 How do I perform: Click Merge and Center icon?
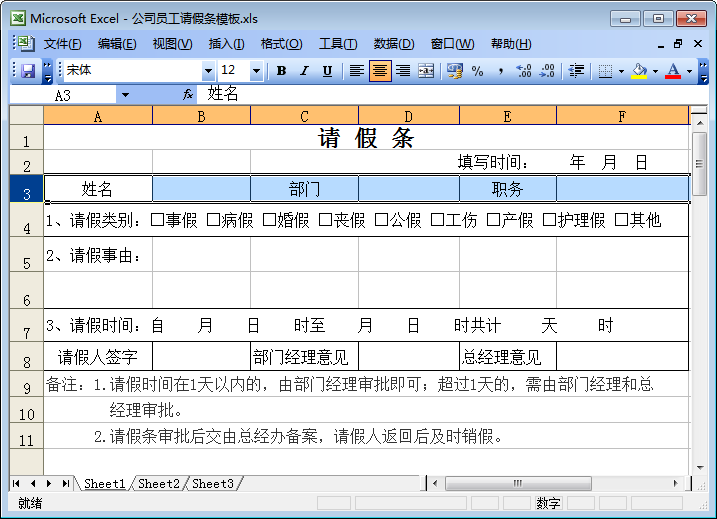(x=426, y=71)
